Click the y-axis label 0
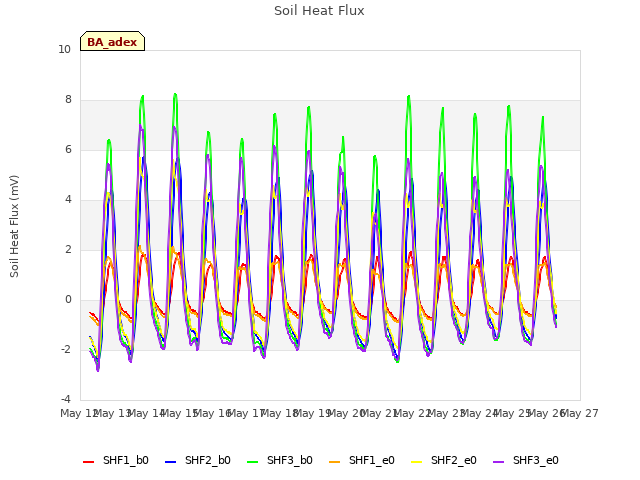The width and height of the screenshot is (640, 480). [x=68, y=300]
